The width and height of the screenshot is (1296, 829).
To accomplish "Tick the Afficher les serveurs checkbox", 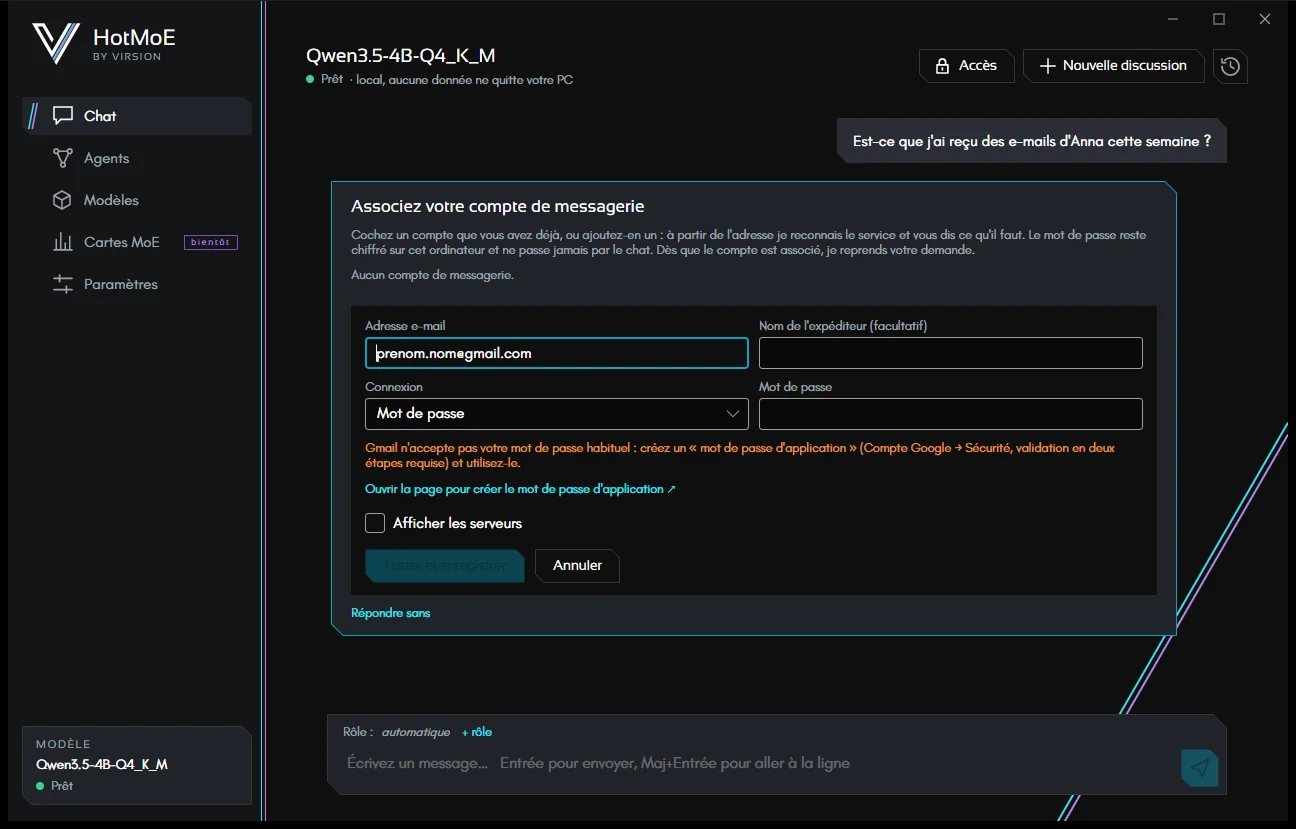I will 375,523.
